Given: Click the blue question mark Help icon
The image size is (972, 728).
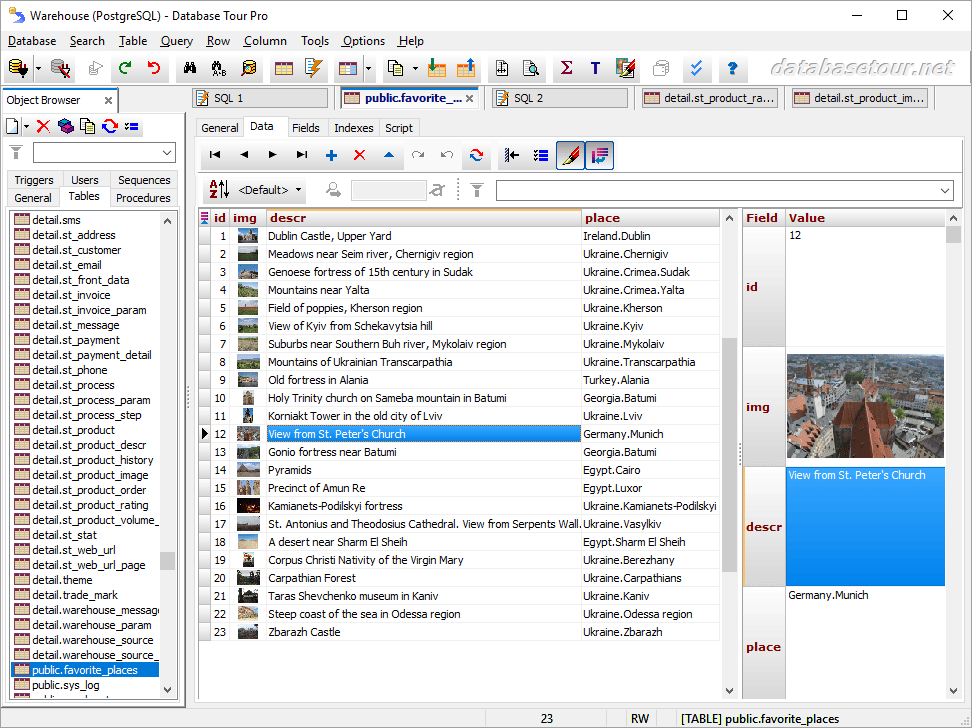Looking at the screenshot, I should coord(732,69).
